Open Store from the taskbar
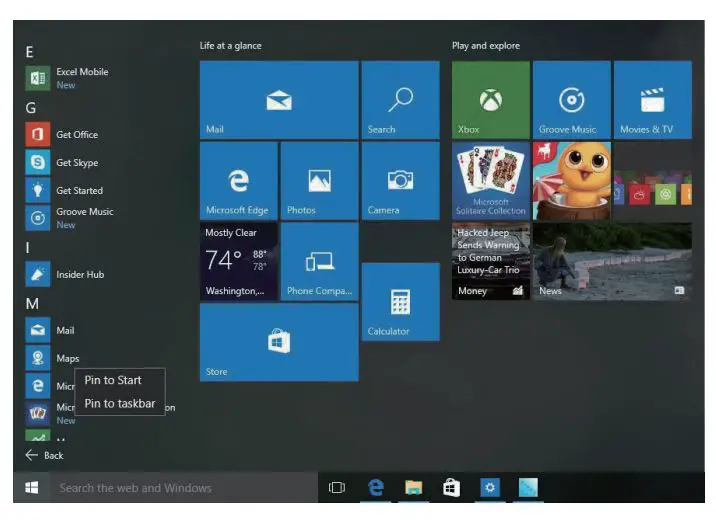This screenshot has width=716, height=520. coord(451,488)
